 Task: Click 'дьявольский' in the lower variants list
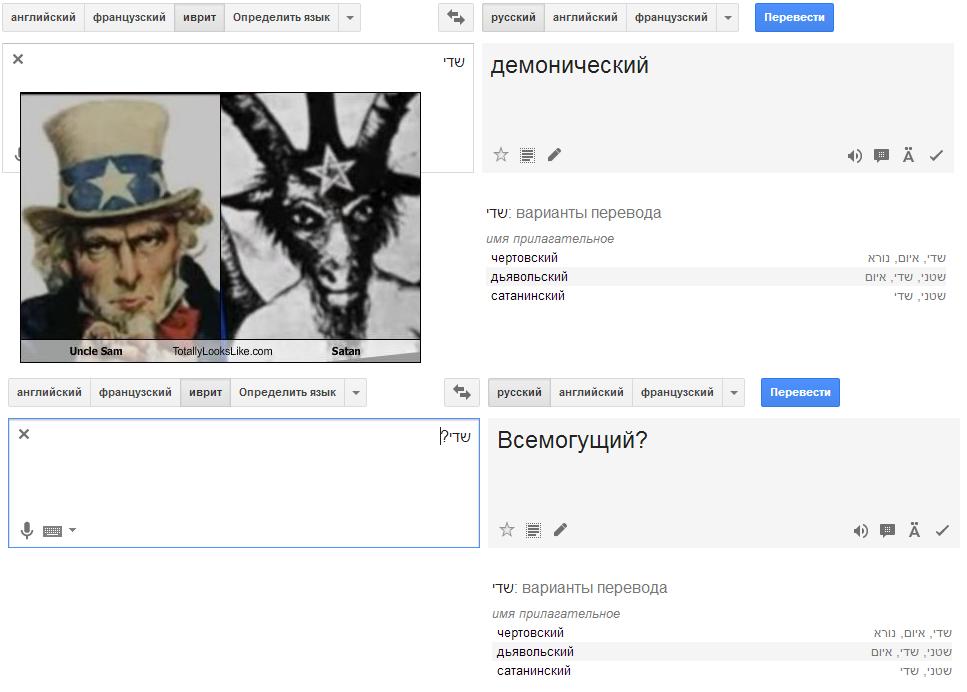coord(535,652)
